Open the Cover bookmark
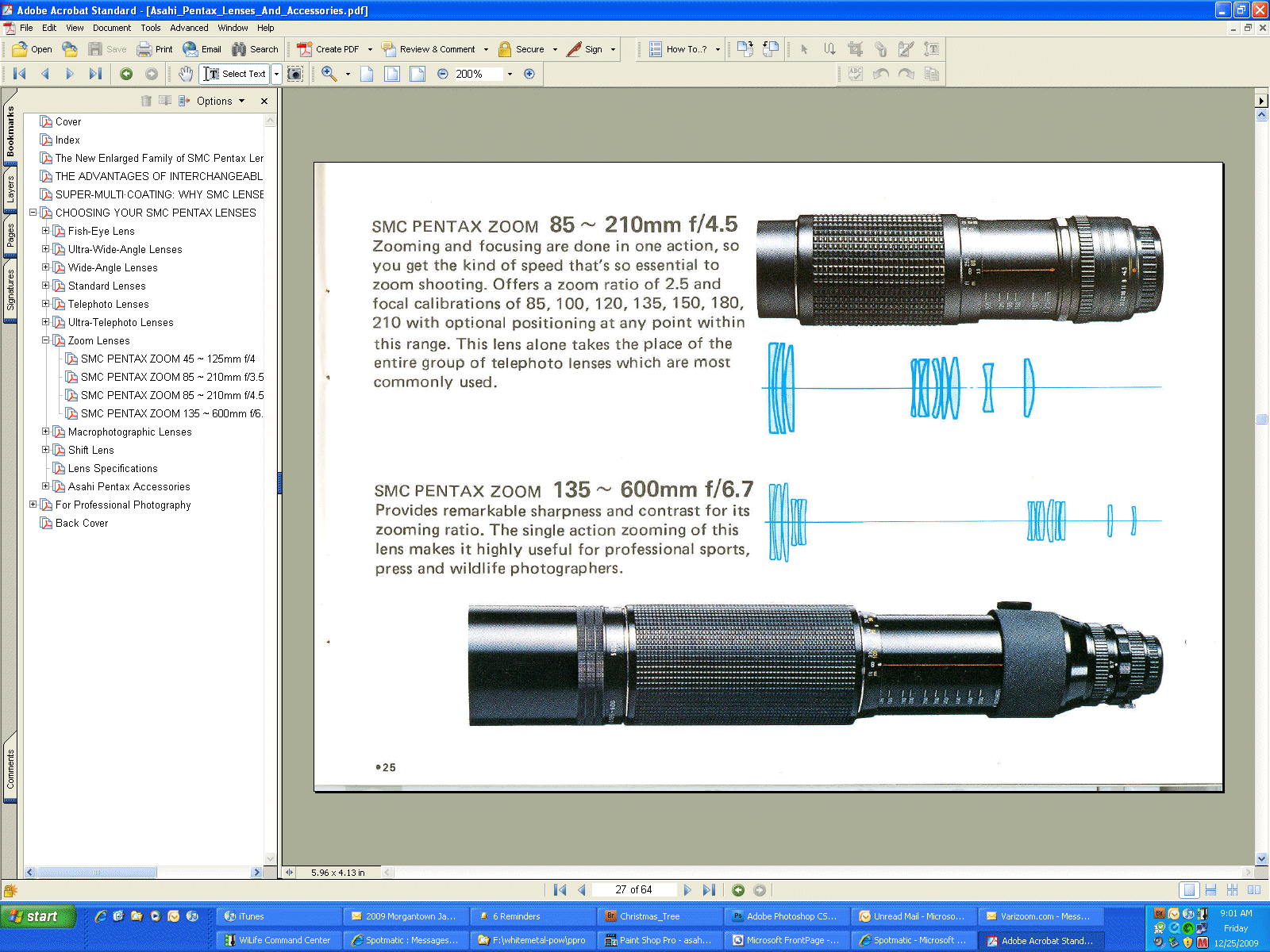 (68, 121)
